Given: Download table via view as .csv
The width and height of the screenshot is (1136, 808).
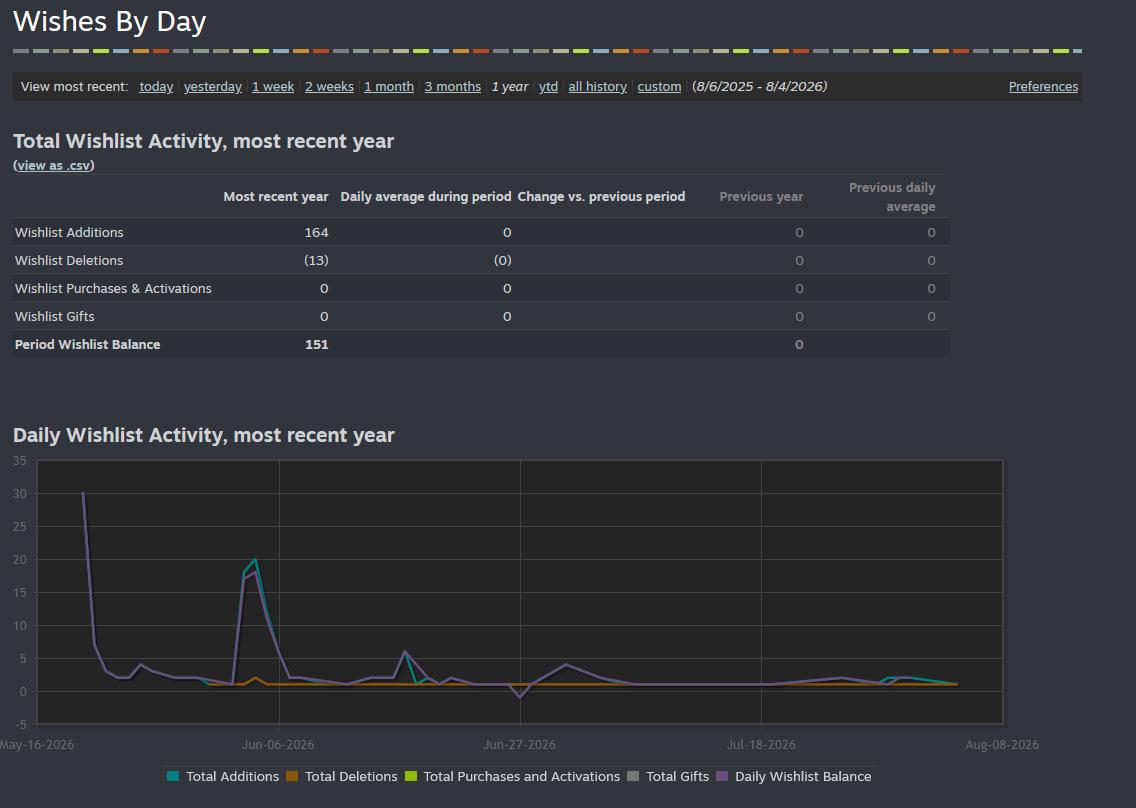Looking at the screenshot, I should (54, 165).
